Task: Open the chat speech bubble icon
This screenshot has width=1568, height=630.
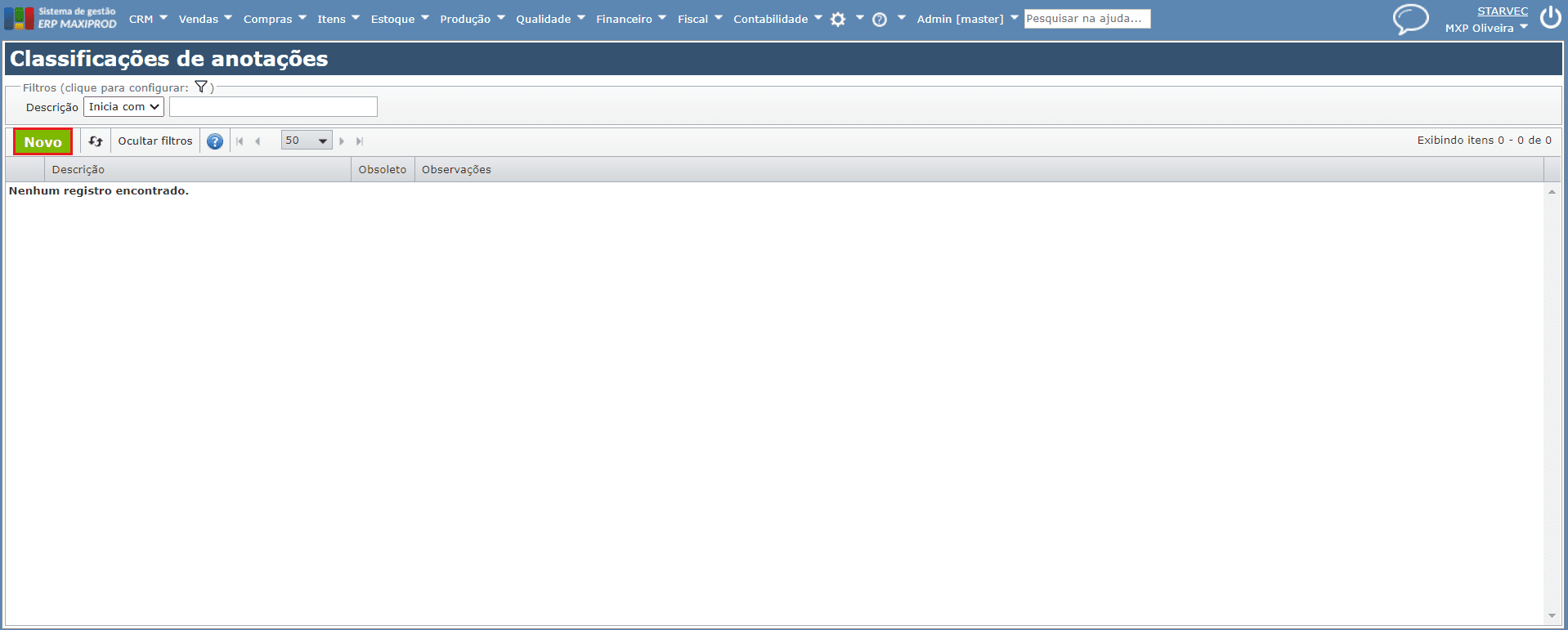Action: pyautogui.click(x=1411, y=19)
